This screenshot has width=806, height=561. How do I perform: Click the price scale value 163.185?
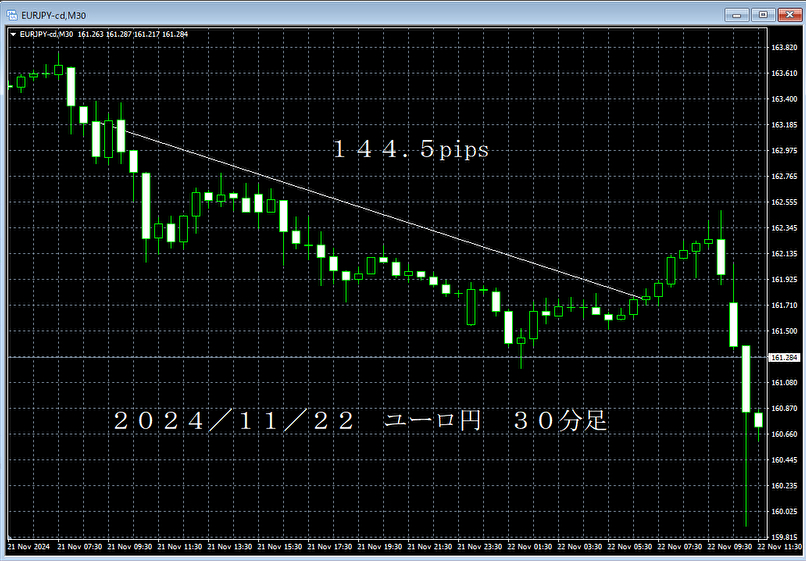point(784,125)
